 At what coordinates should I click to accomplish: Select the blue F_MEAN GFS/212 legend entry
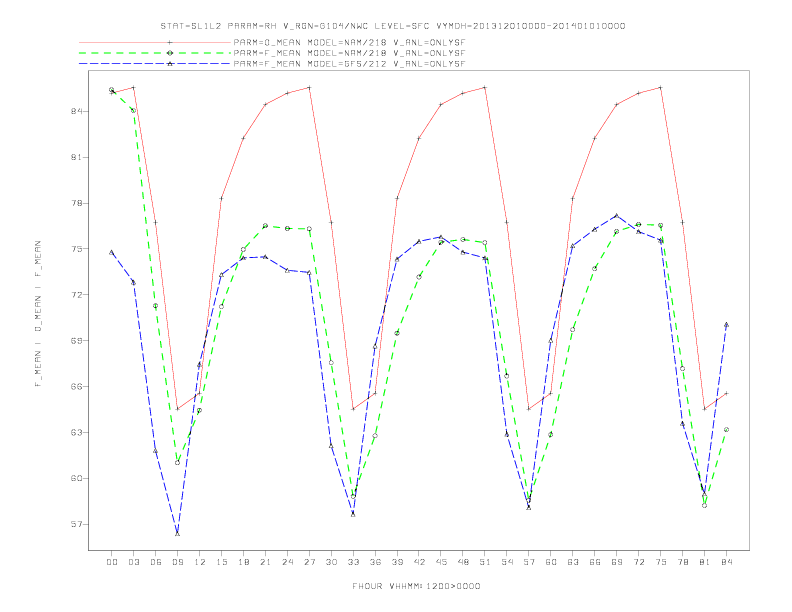click(x=272, y=64)
